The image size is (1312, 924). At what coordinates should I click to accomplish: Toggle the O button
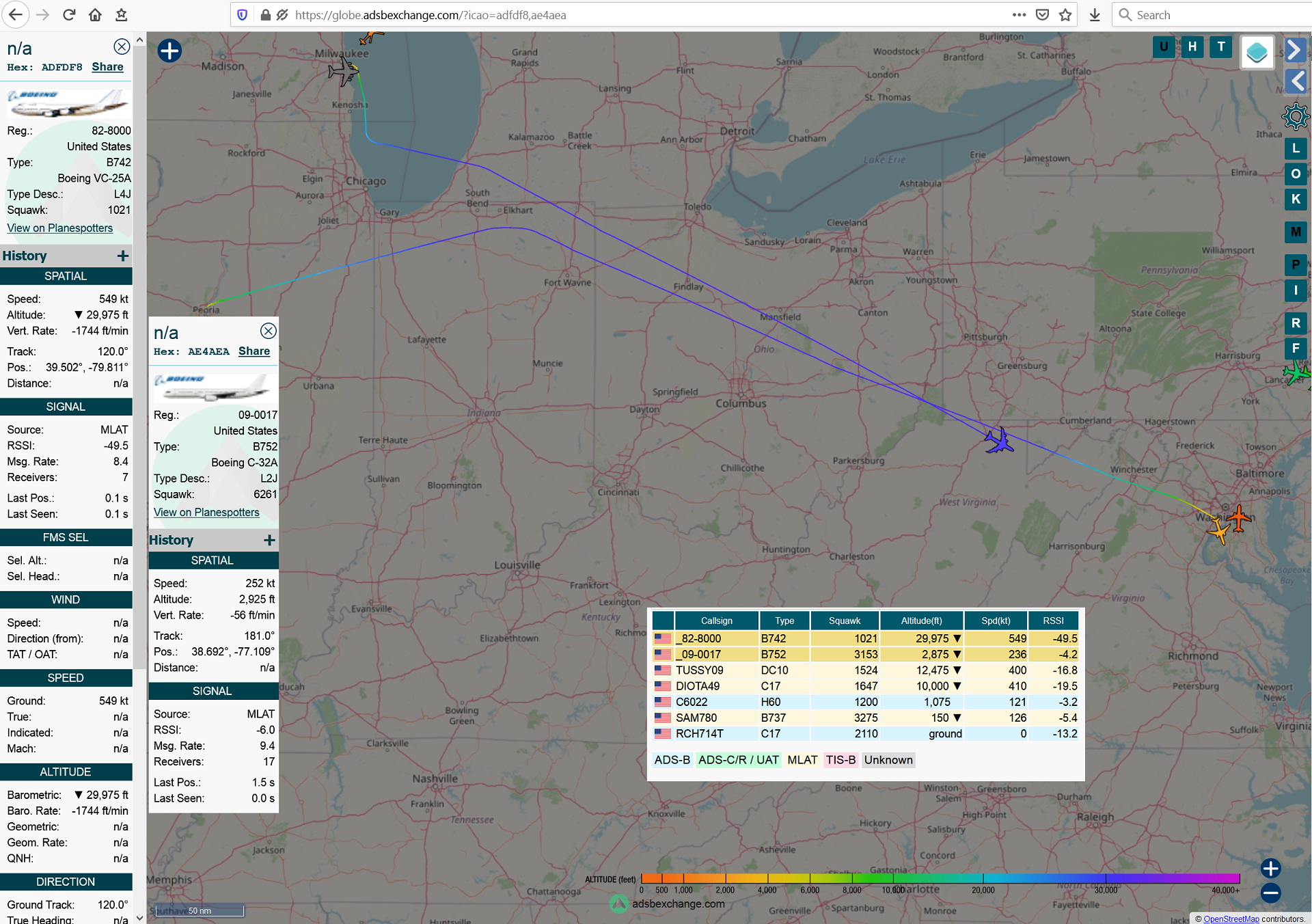tap(1296, 174)
